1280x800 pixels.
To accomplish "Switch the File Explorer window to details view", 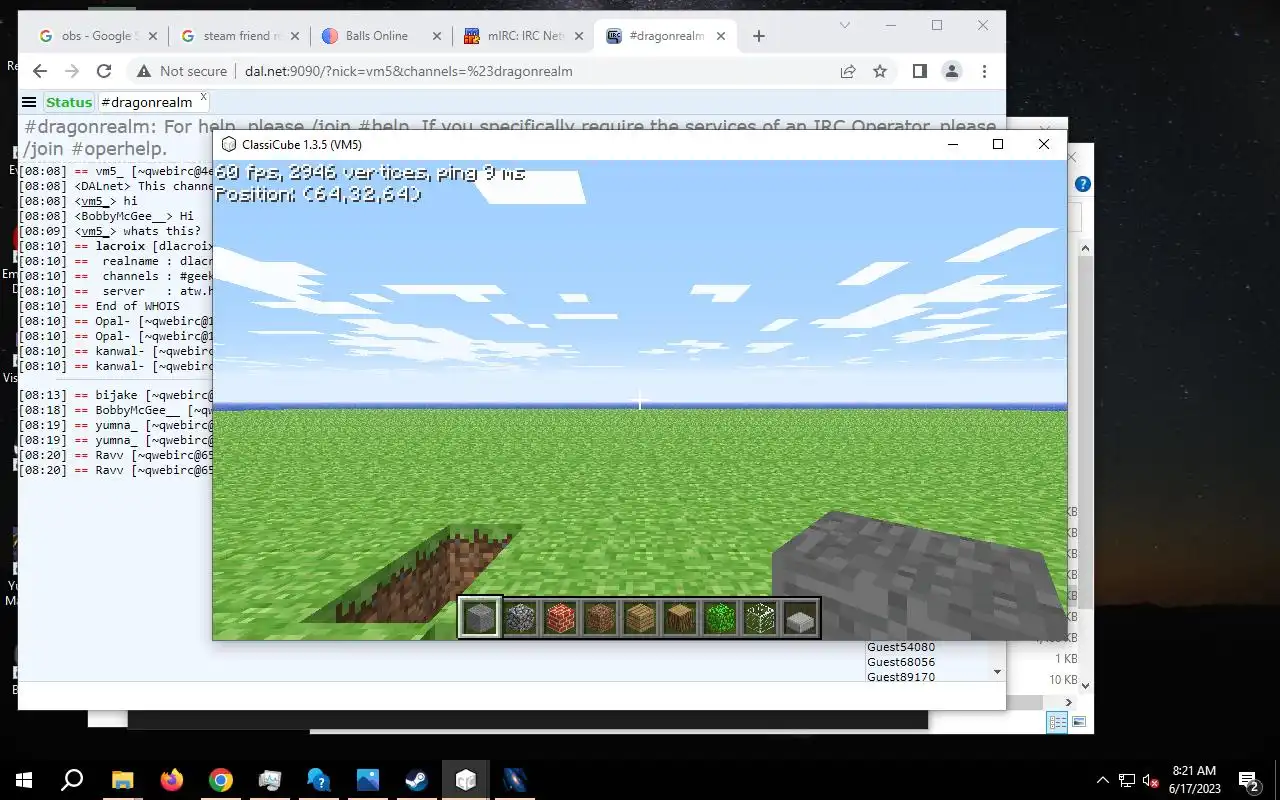I will [1057, 722].
